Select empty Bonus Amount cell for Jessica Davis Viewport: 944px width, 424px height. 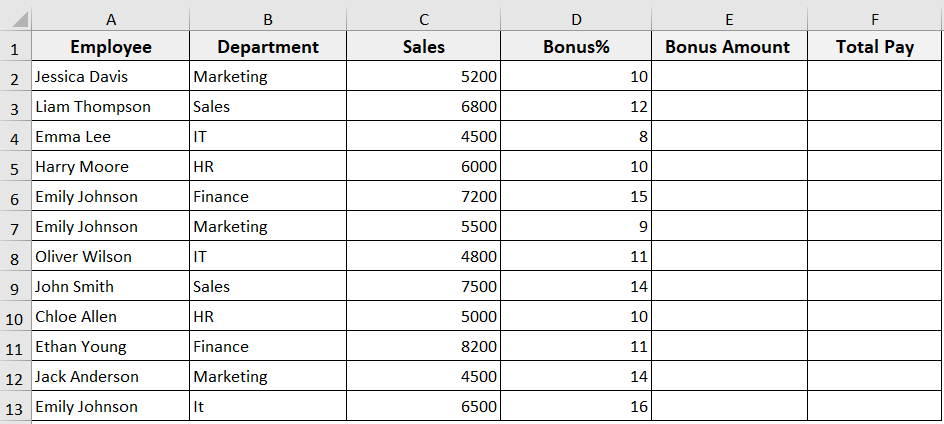728,77
